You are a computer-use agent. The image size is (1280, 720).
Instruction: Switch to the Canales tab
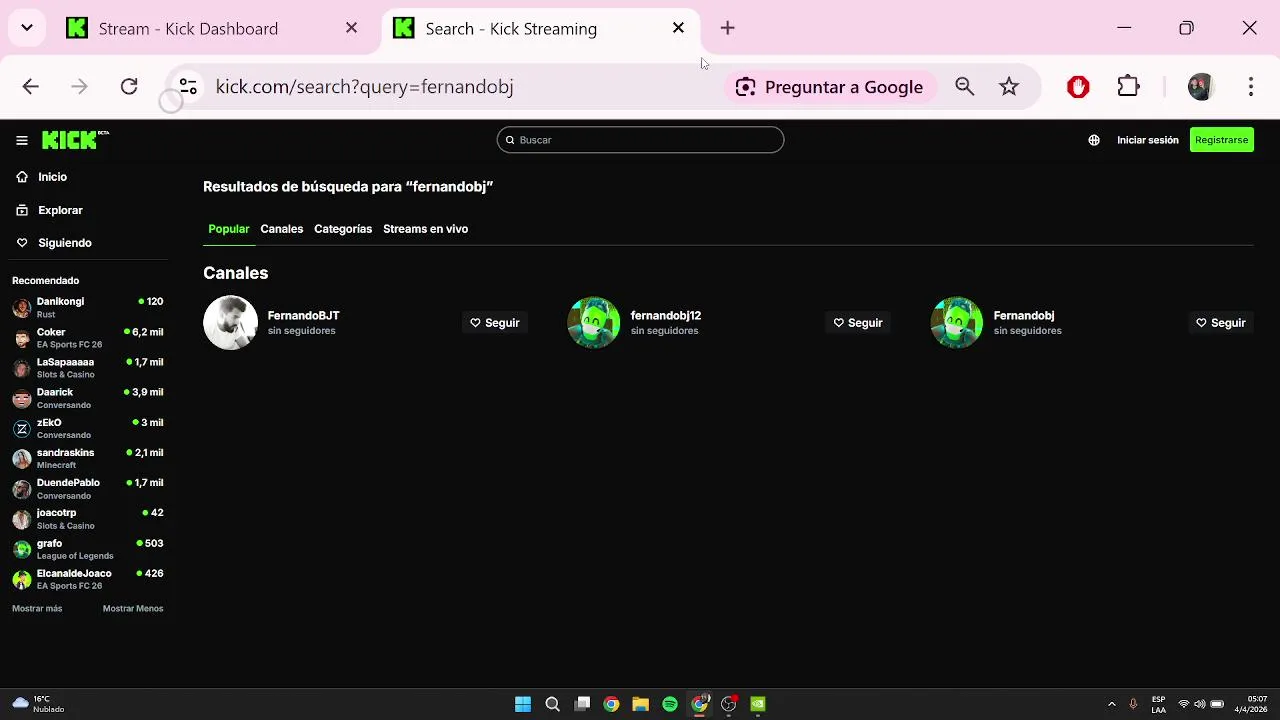tap(282, 229)
